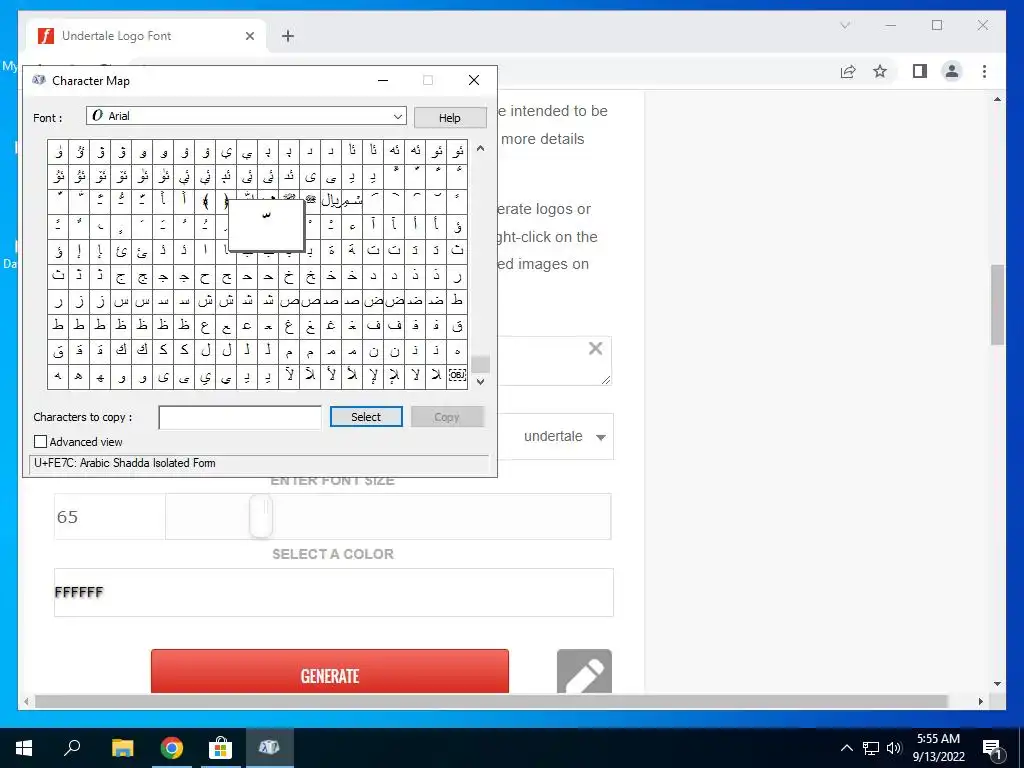
Task: Click the Chrome share page icon
Action: [848, 71]
